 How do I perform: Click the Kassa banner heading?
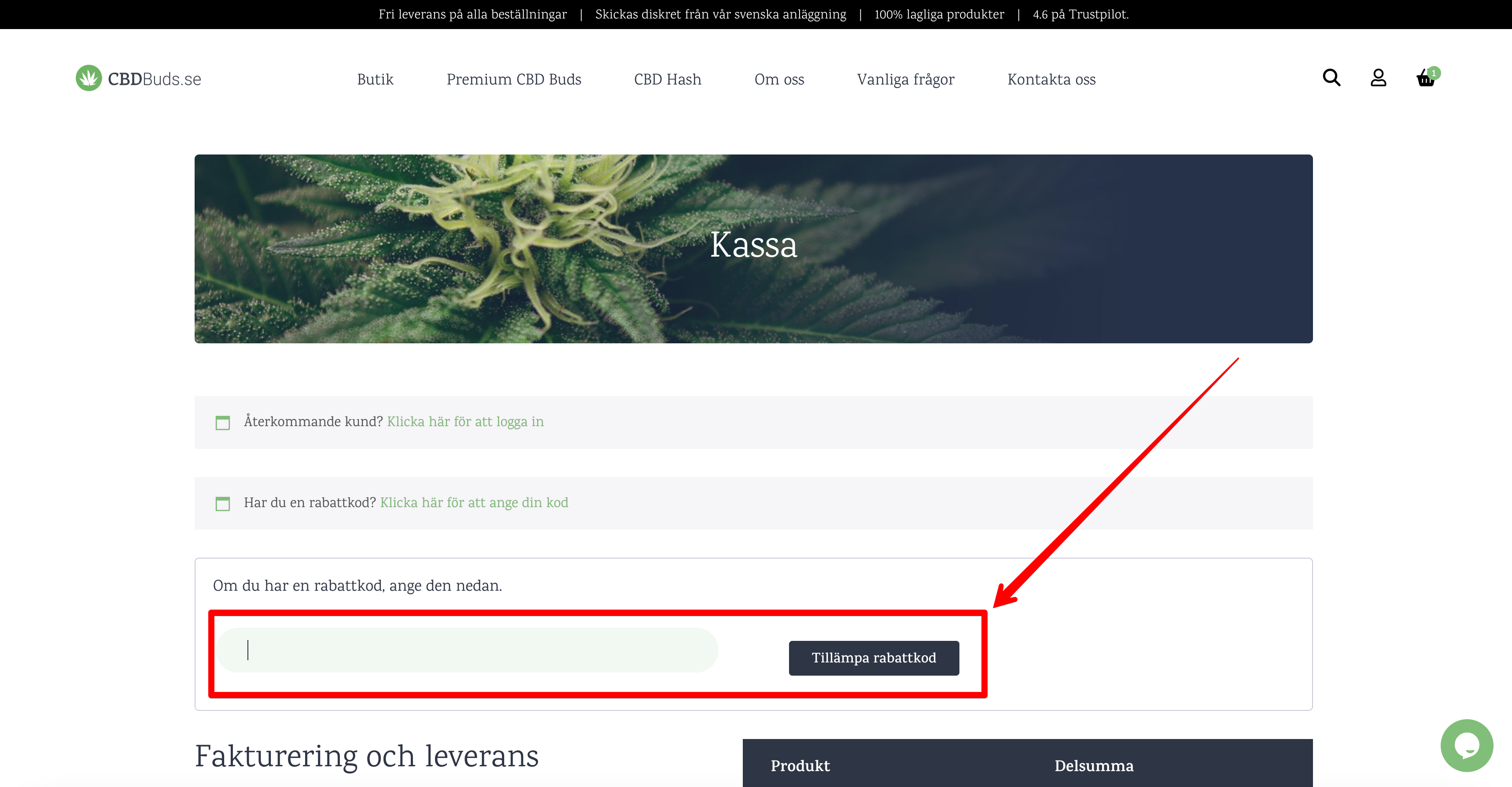[x=754, y=245]
